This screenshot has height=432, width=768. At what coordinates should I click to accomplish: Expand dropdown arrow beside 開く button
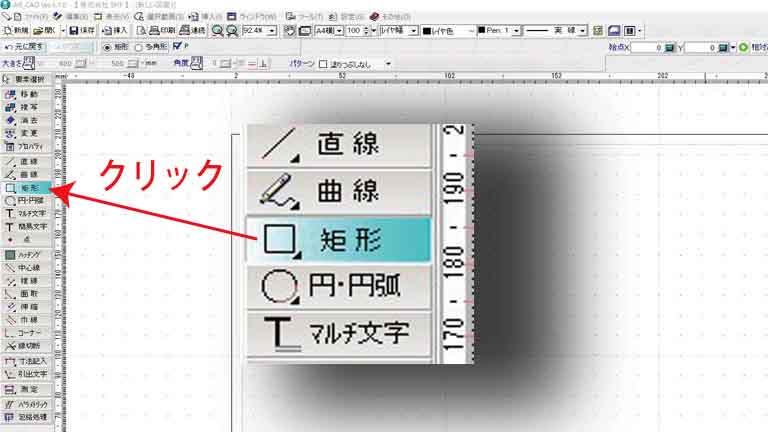pyautogui.click(x=63, y=31)
